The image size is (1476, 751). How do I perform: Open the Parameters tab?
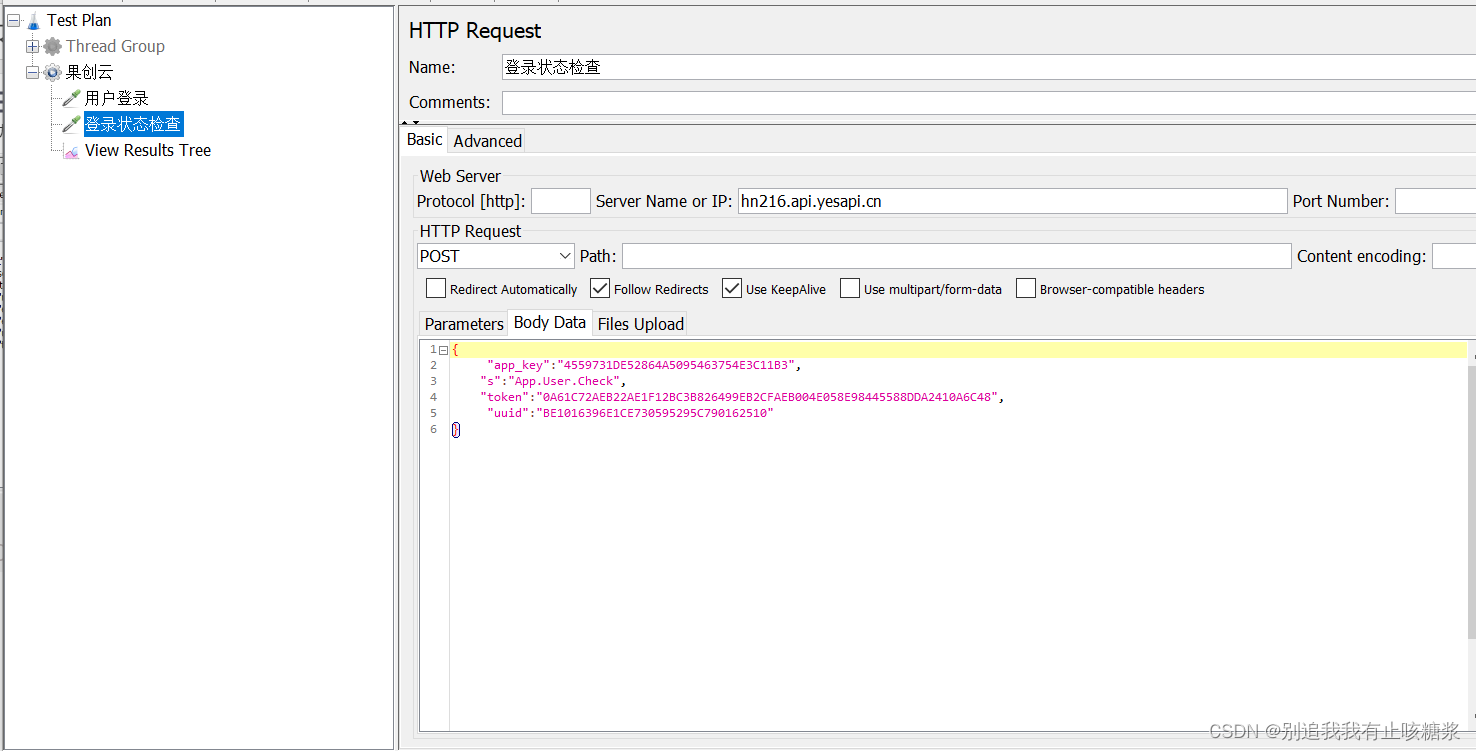tap(464, 324)
